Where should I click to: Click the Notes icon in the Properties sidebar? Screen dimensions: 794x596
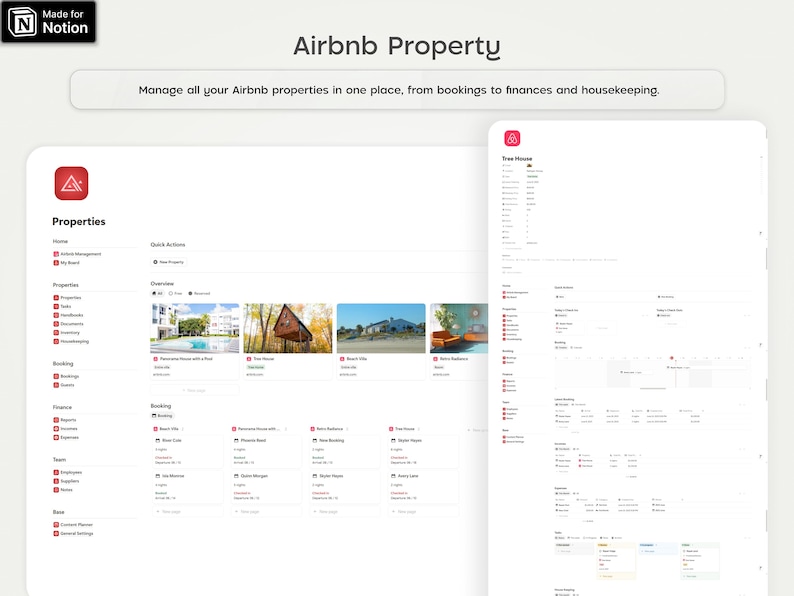click(x=56, y=490)
